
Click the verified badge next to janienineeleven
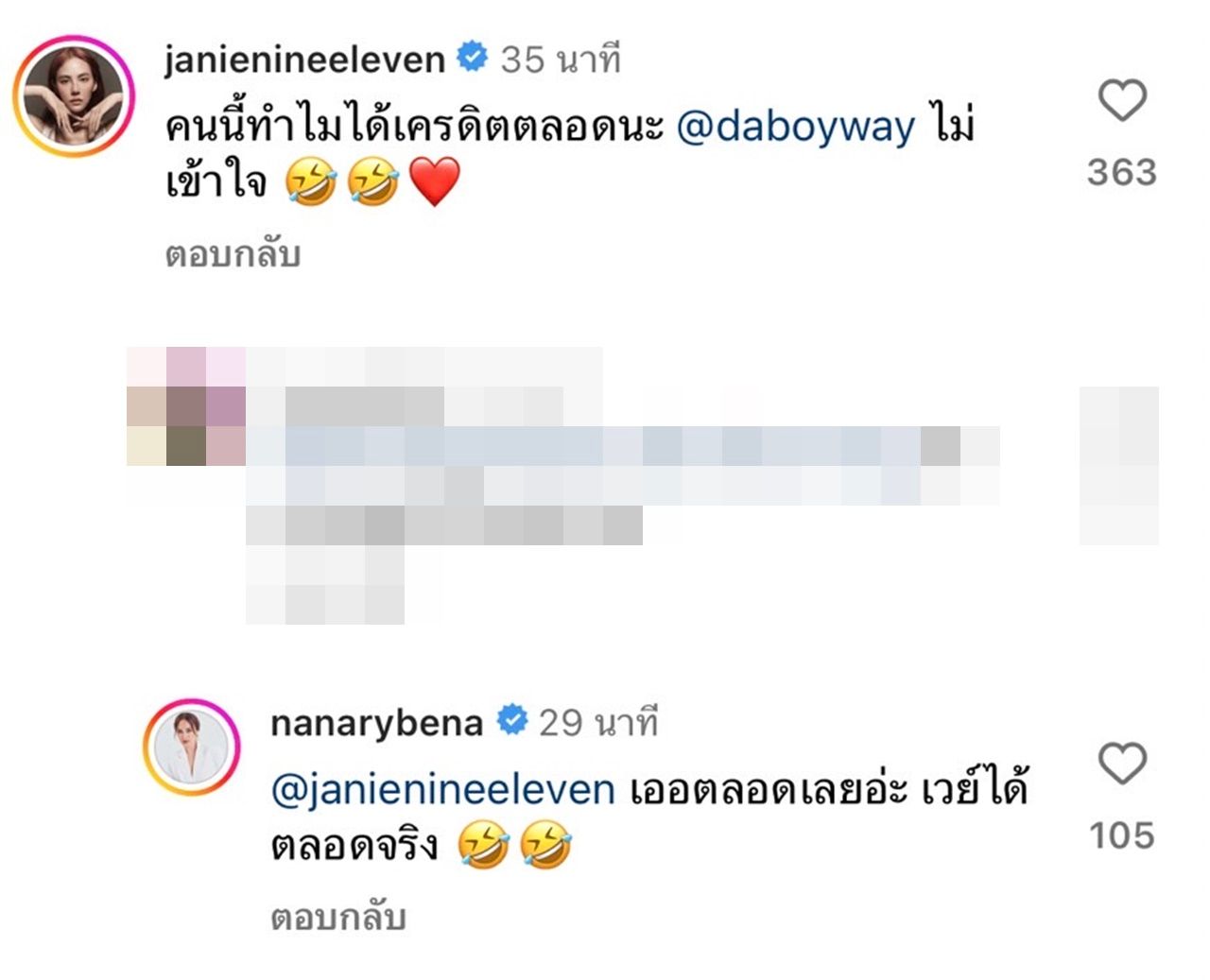coord(472,58)
